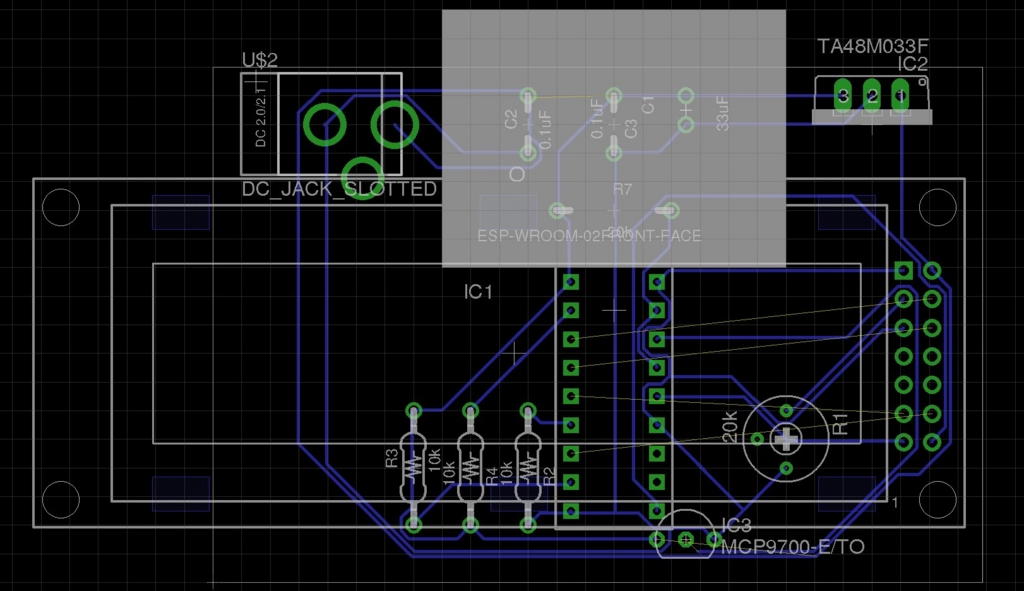The height and width of the screenshot is (591, 1024).
Task: Select the DC_JACK_SLOTTED label
Action: [339, 189]
